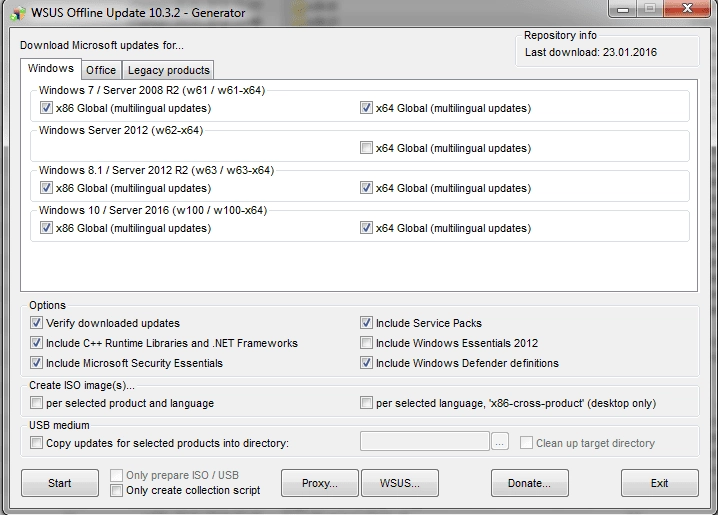
Task: Enable Include Windows Essentials 2012
Action: click(x=366, y=343)
